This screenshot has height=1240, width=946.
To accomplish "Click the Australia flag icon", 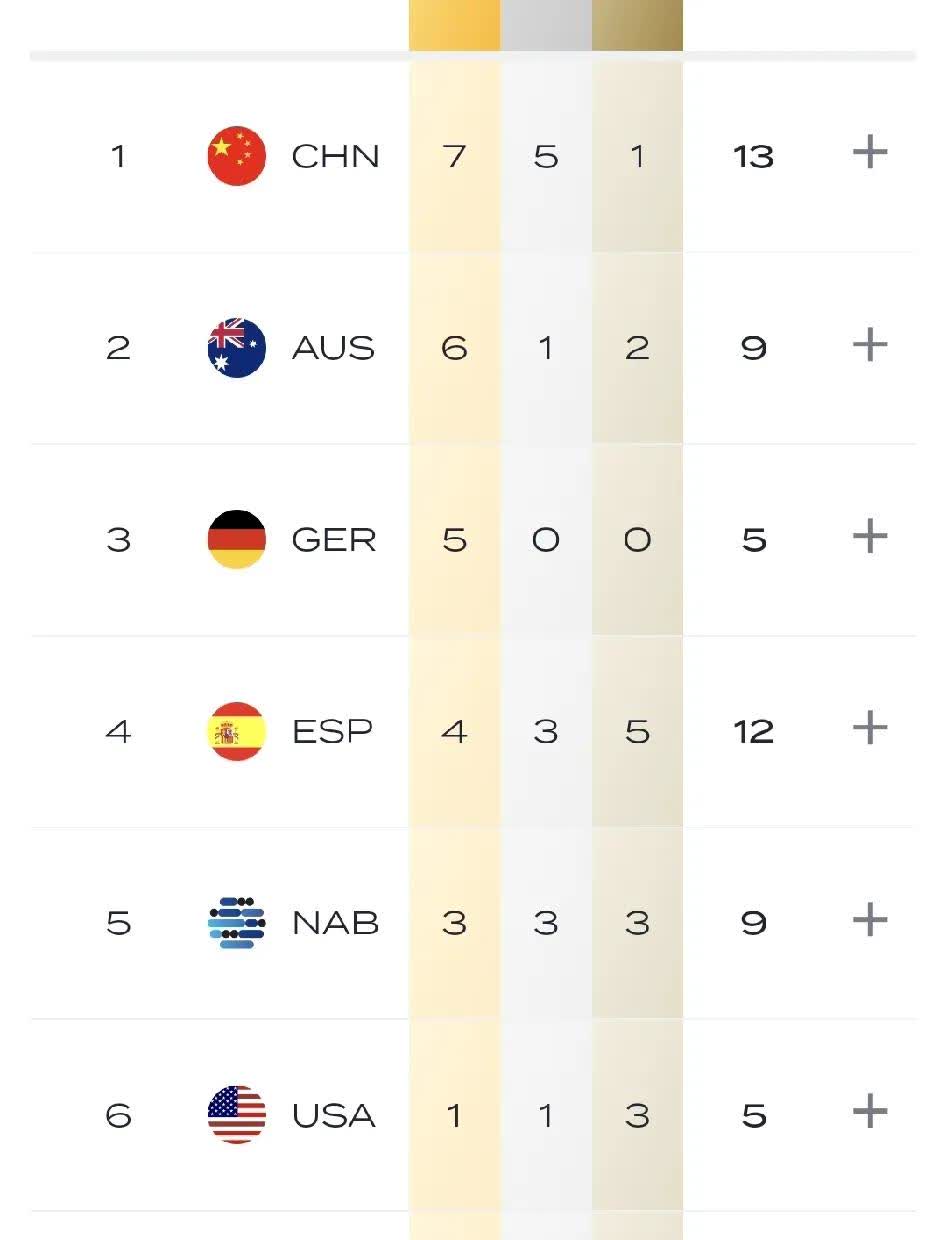I will pyautogui.click(x=237, y=348).
